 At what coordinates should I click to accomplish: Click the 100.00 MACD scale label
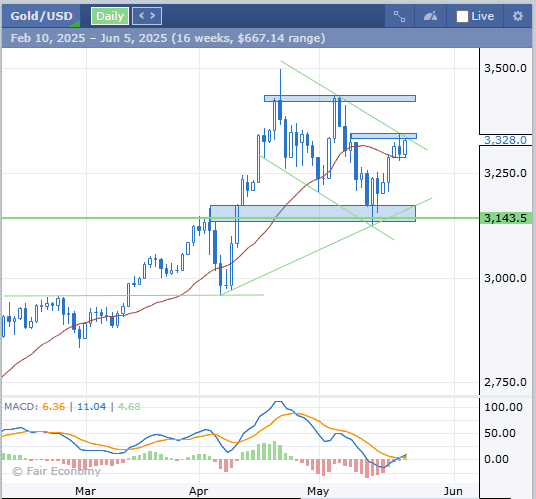tap(504, 407)
